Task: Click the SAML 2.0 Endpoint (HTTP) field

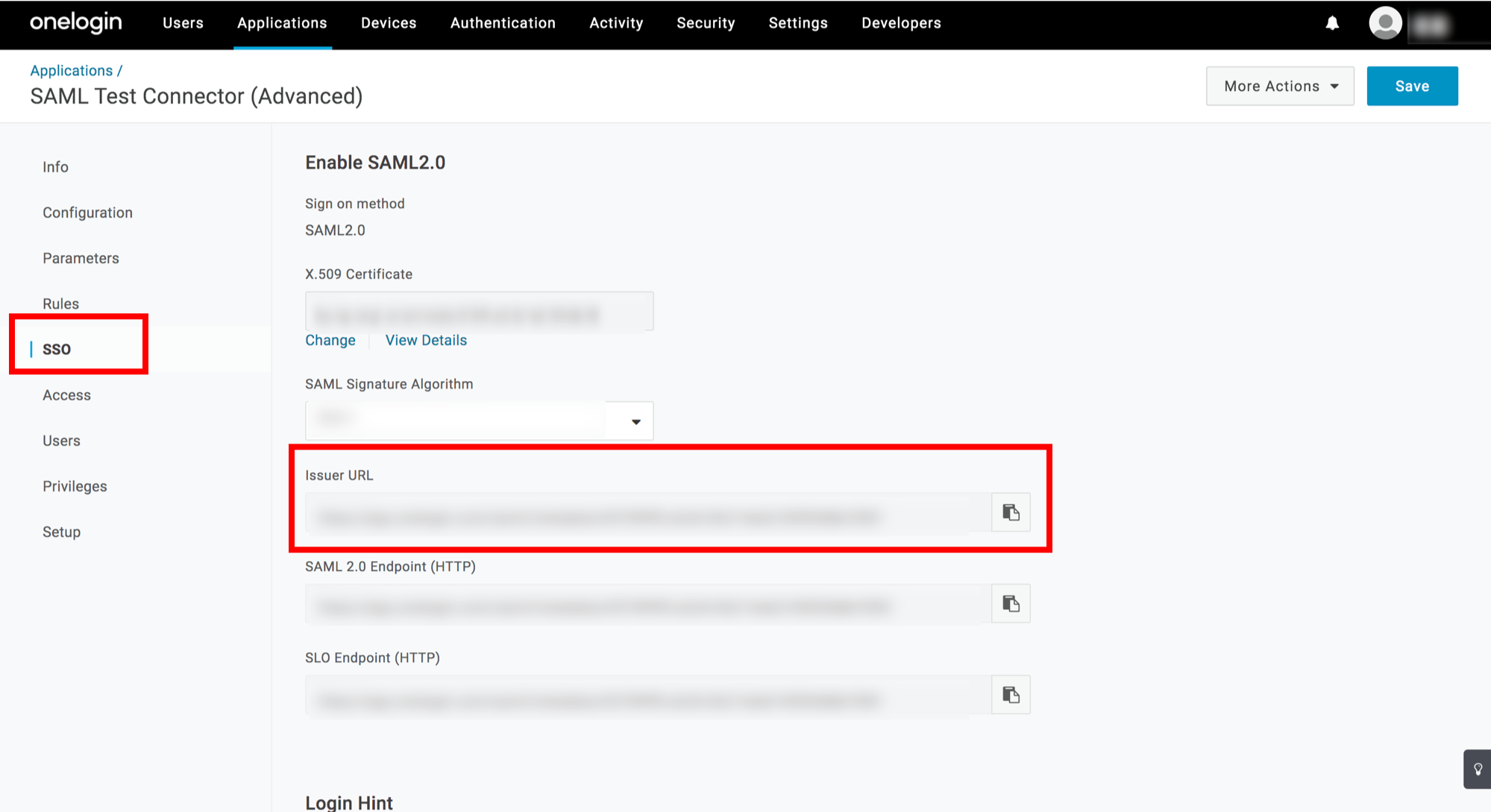Action: point(648,603)
